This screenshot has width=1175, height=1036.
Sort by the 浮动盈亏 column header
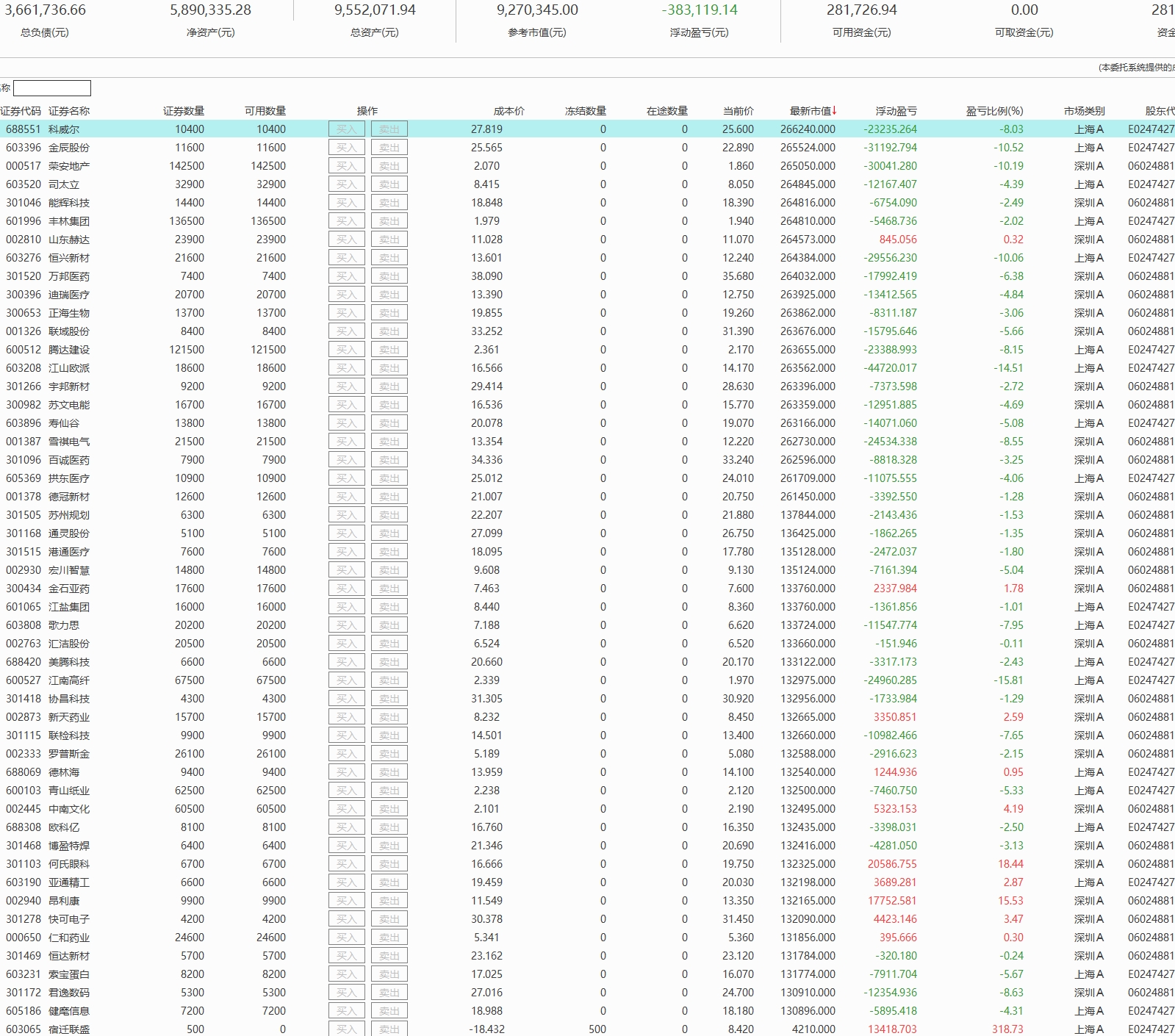tap(896, 111)
